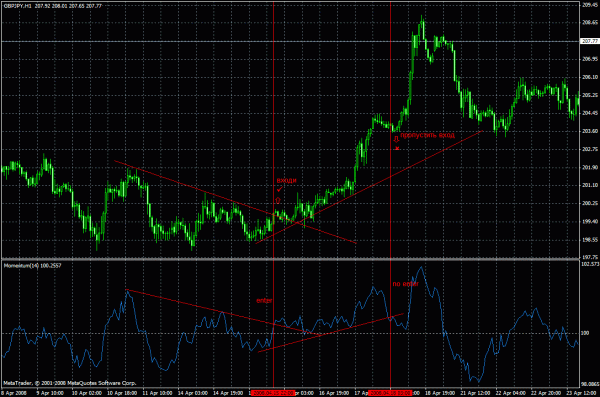The height and width of the screenshot is (397, 600).
Task: Click the momentum scale level 100
Action: point(585,333)
